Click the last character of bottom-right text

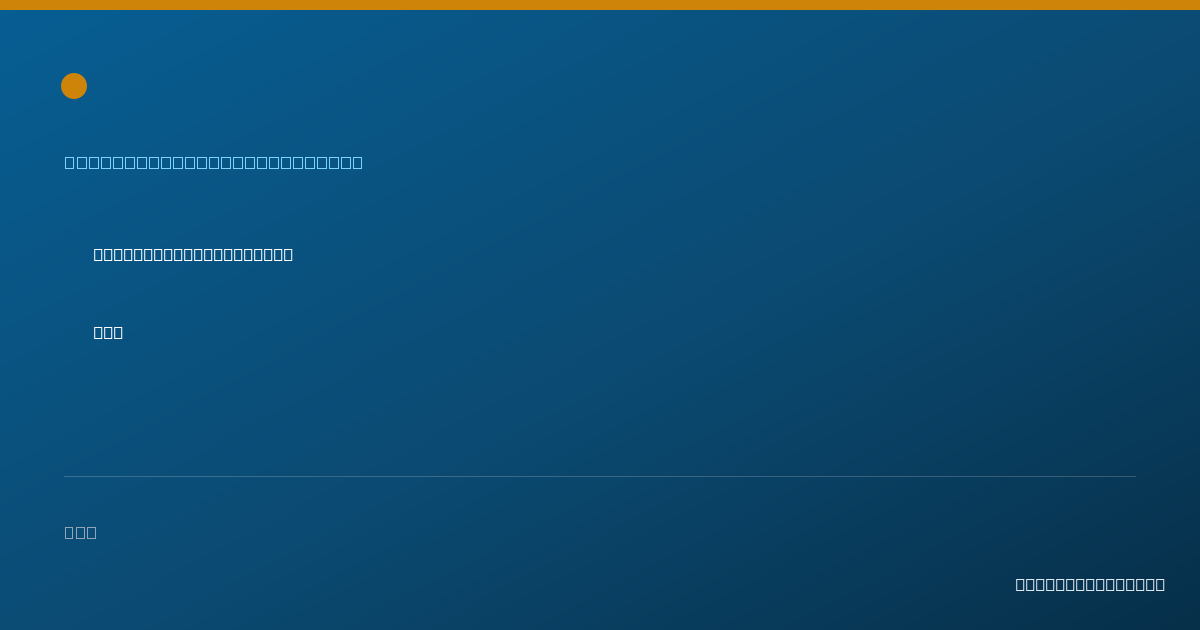(1160, 584)
